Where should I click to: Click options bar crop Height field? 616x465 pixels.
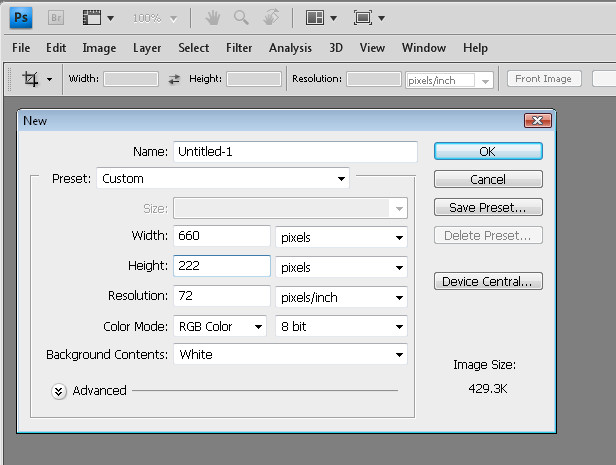(254, 79)
